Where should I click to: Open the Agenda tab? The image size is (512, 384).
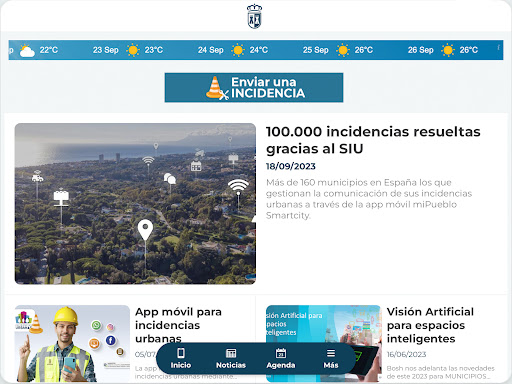click(281, 358)
